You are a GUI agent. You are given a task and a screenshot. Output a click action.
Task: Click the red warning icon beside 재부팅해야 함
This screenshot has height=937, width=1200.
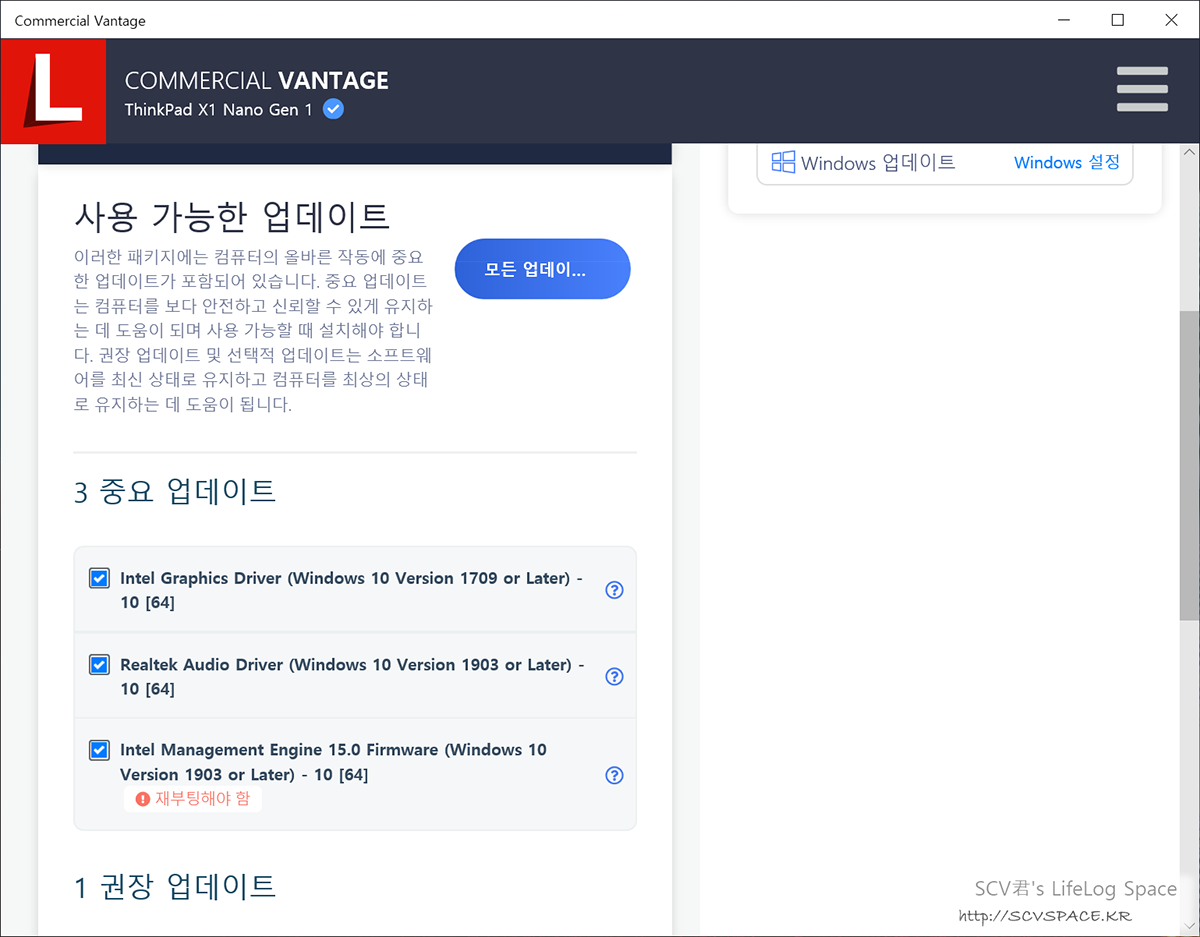[143, 799]
